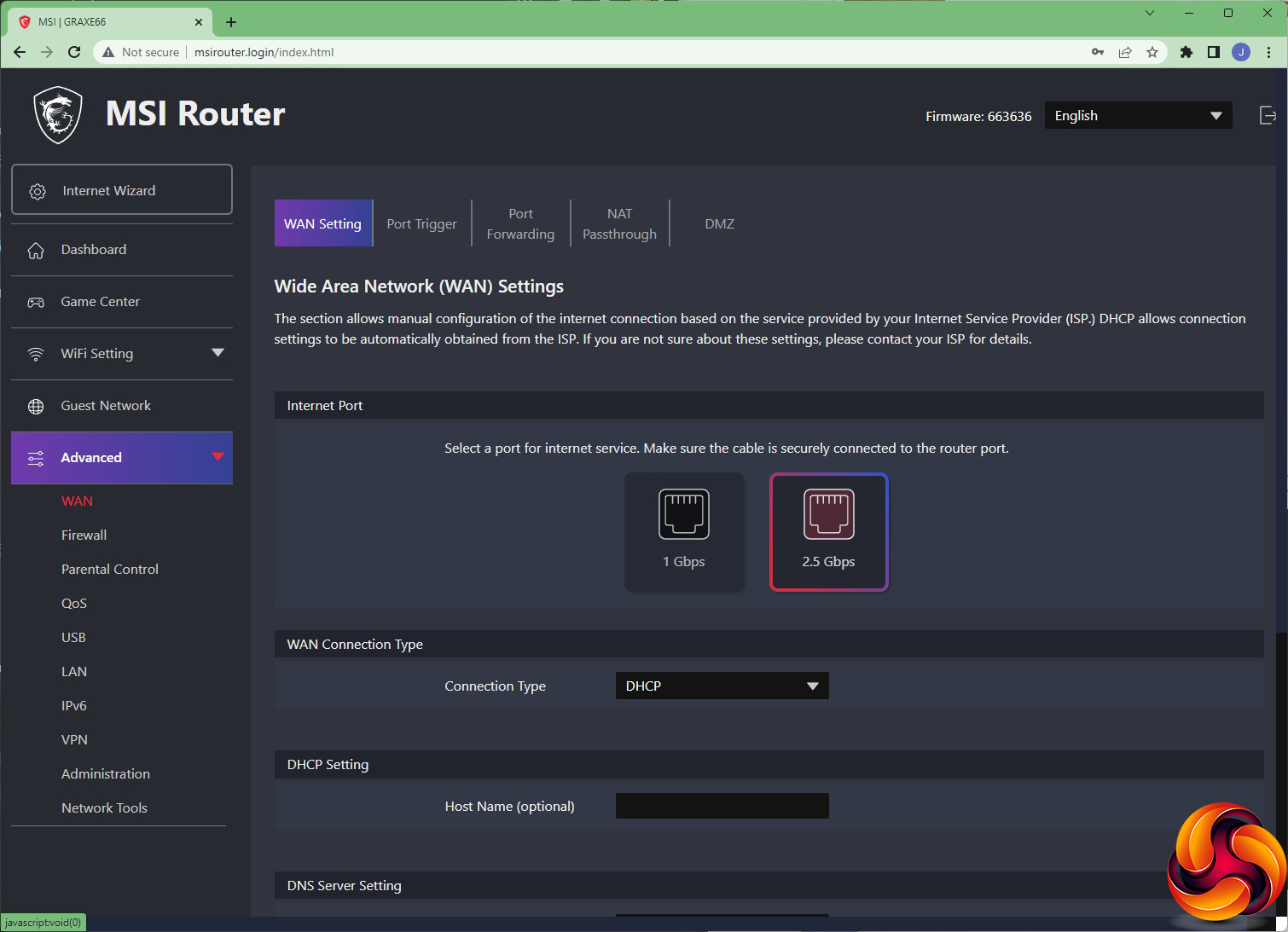
Task: Open the Network Tools page
Action: tap(104, 808)
